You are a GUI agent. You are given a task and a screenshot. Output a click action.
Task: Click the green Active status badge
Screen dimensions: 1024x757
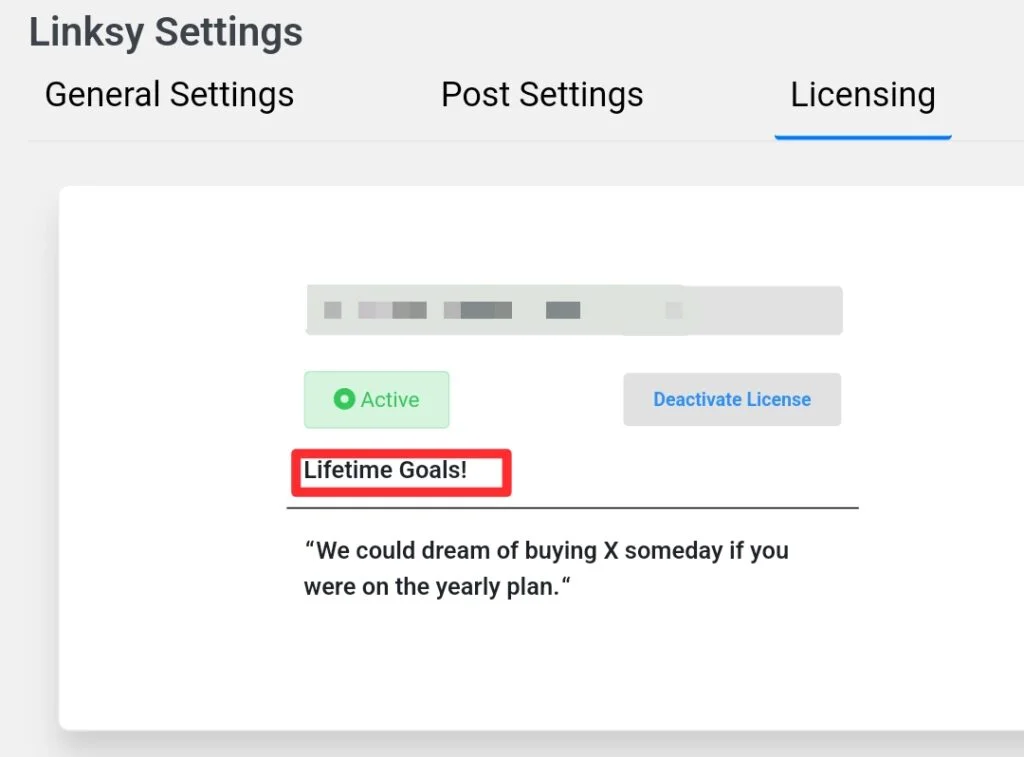pyautogui.click(x=377, y=400)
